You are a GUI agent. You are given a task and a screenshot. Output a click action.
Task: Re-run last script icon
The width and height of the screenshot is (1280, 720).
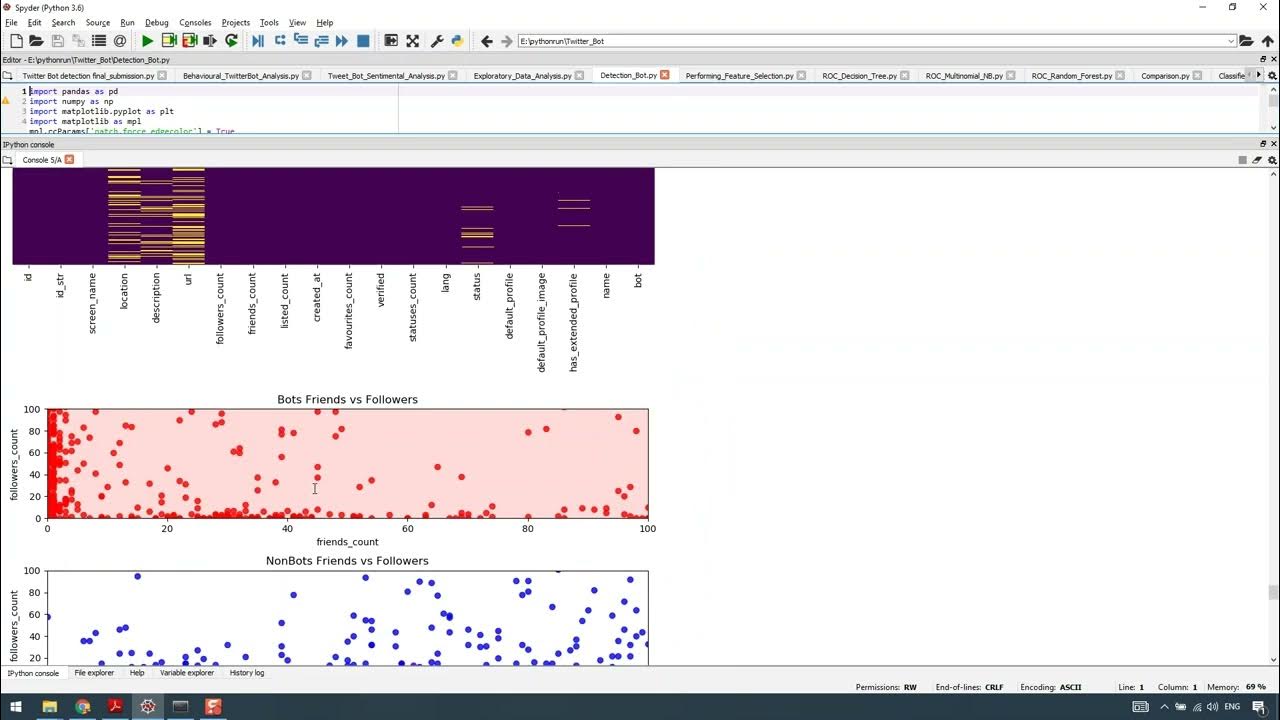coord(231,41)
